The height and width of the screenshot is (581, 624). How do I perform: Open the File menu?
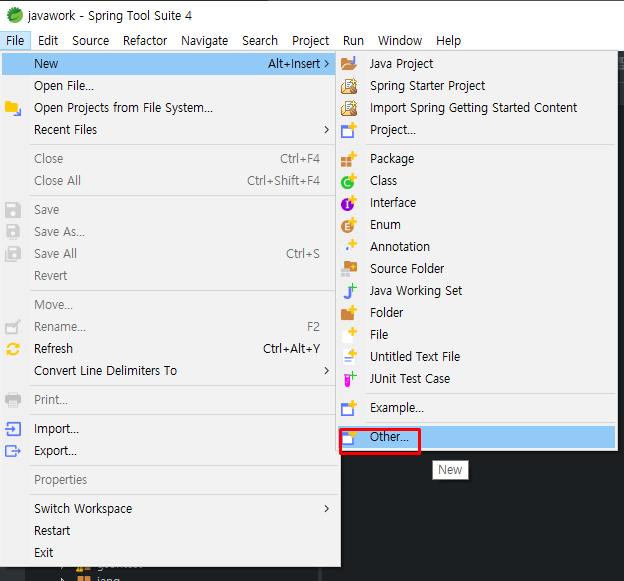point(15,41)
